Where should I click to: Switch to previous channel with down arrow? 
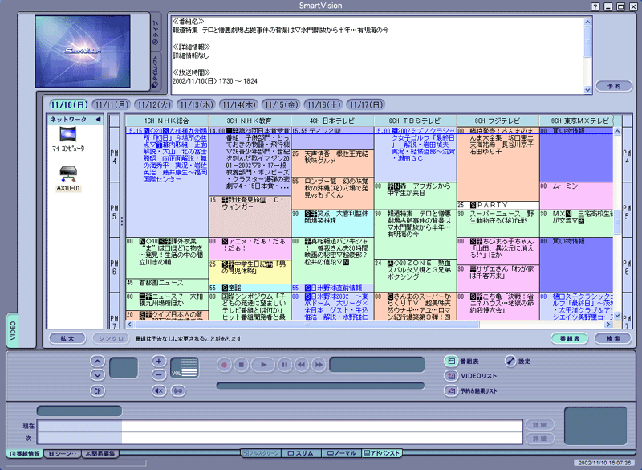[x=97, y=375]
